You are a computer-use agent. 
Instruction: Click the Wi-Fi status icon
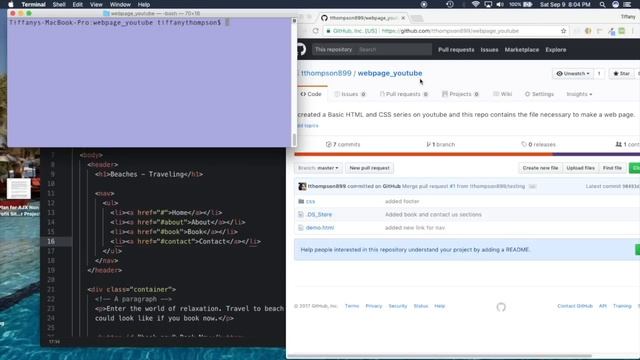pyautogui.click(x=476, y=4)
